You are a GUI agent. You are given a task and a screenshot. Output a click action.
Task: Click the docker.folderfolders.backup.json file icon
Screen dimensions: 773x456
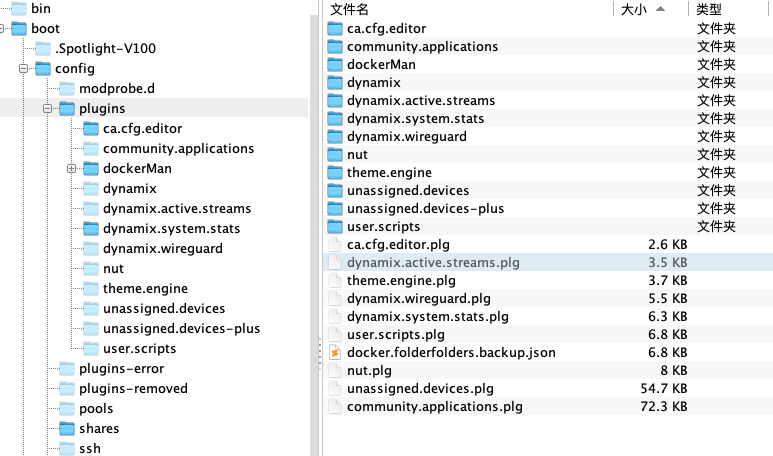(x=335, y=352)
